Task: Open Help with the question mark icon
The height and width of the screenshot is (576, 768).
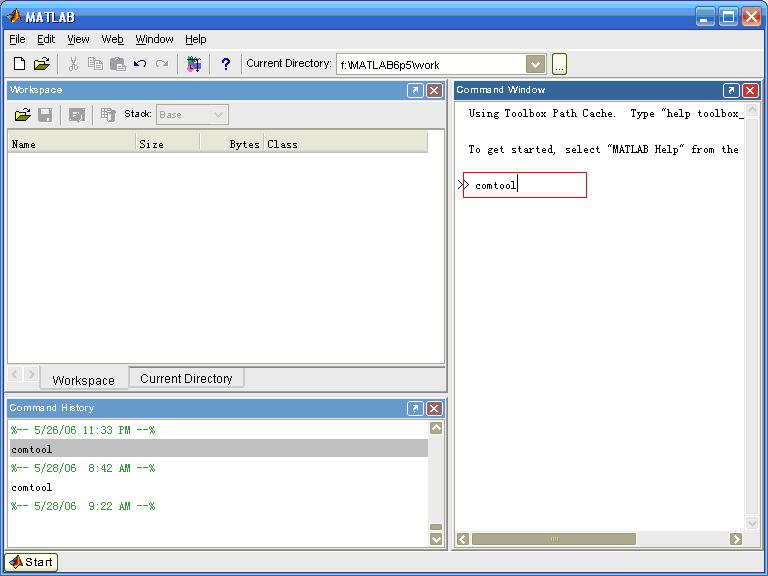Action: (x=225, y=64)
